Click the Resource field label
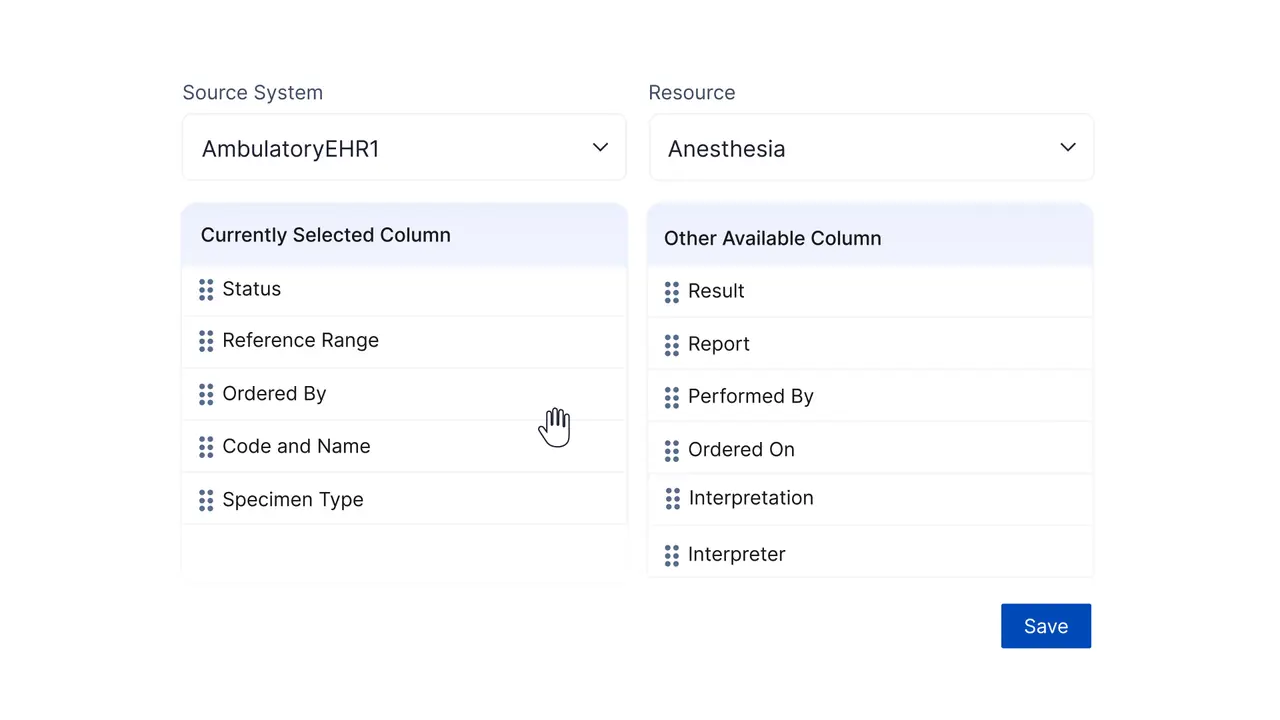The image size is (1280, 720). coord(692,92)
